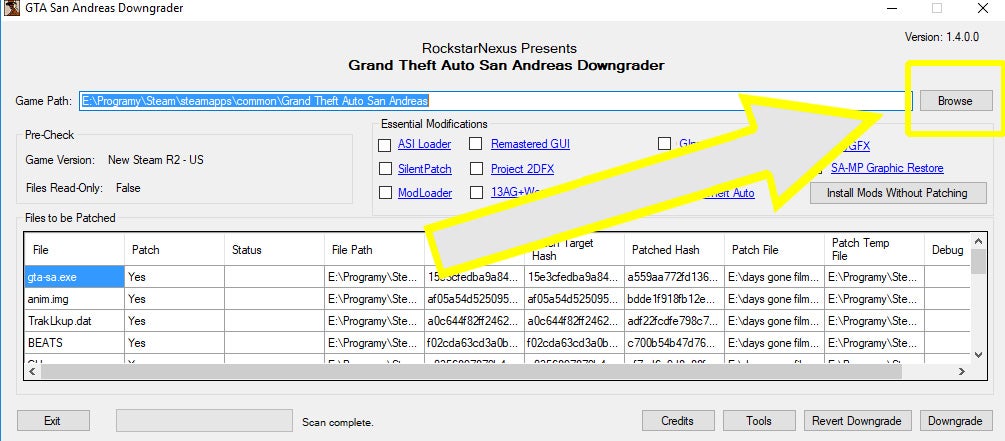
Task: Enable the ASI Loader checkbox
Action: coord(385,145)
